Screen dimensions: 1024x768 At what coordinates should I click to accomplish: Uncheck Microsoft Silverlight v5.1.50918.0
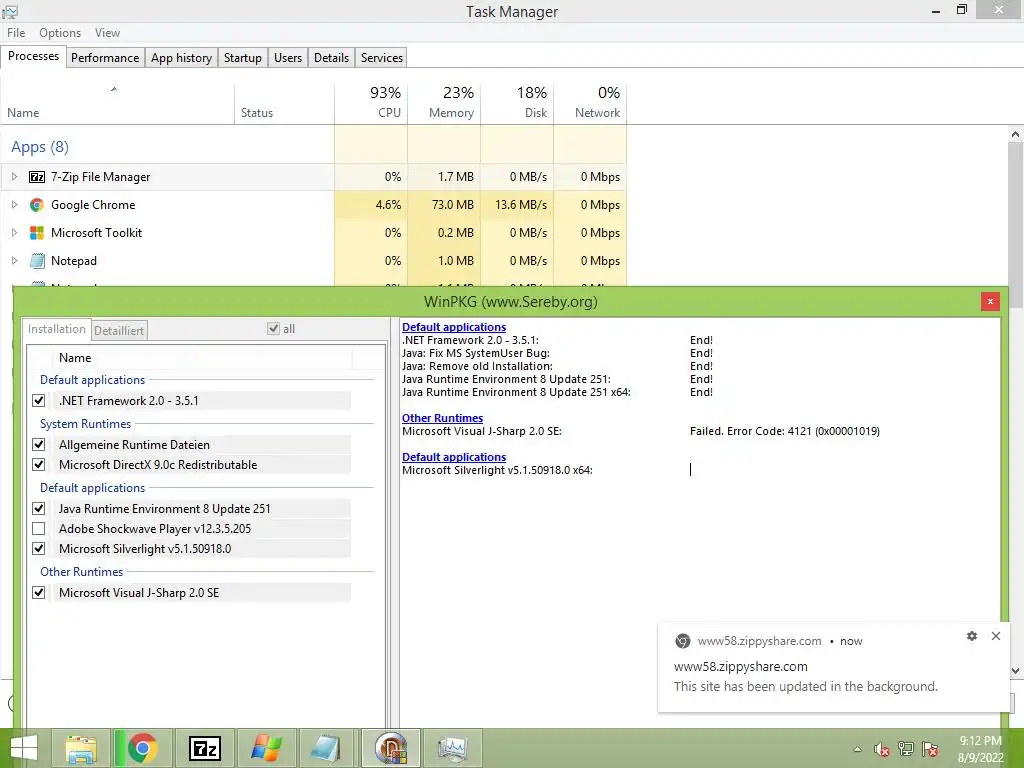point(39,549)
